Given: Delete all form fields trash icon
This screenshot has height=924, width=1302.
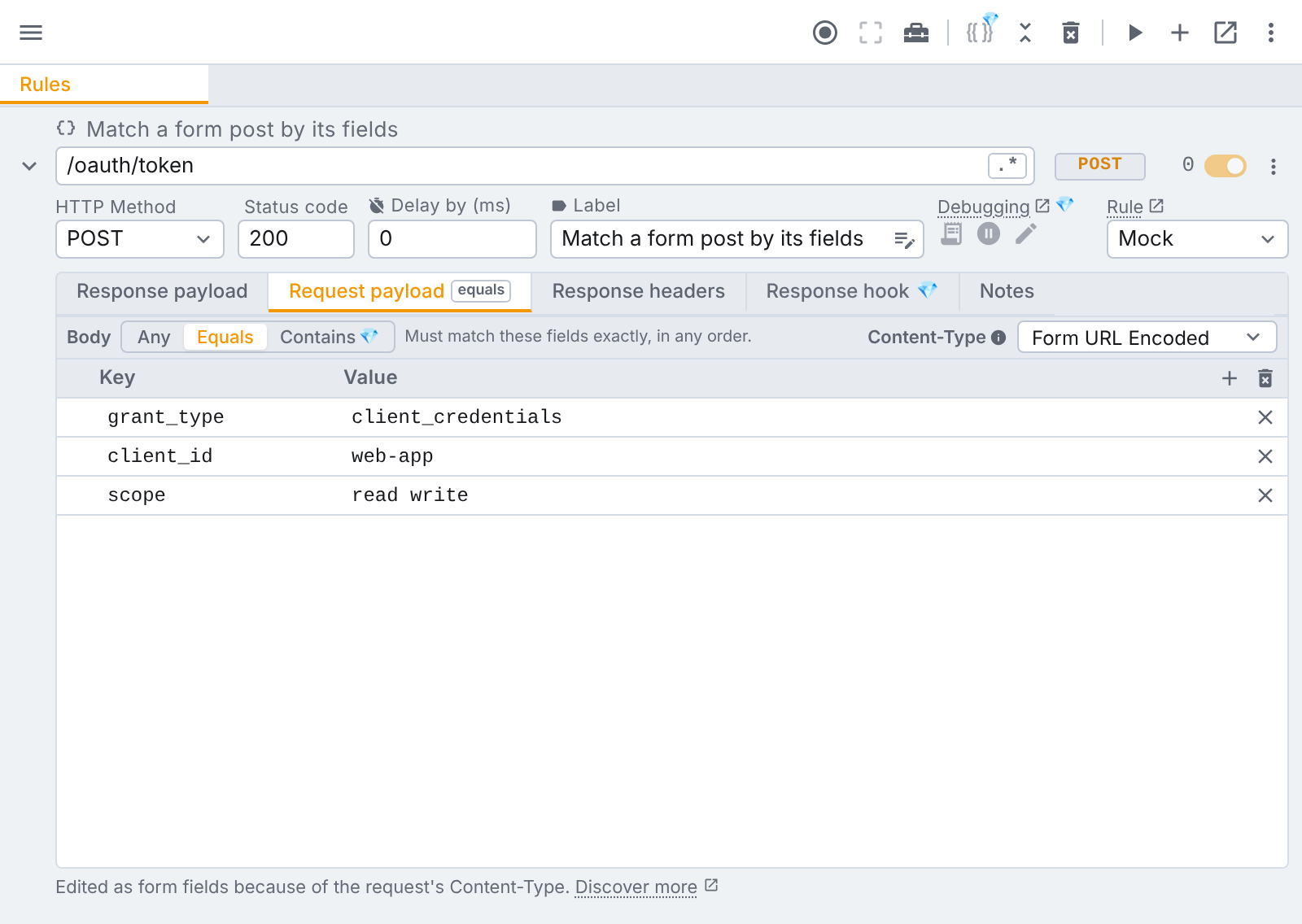Looking at the screenshot, I should click(1265, 378).
